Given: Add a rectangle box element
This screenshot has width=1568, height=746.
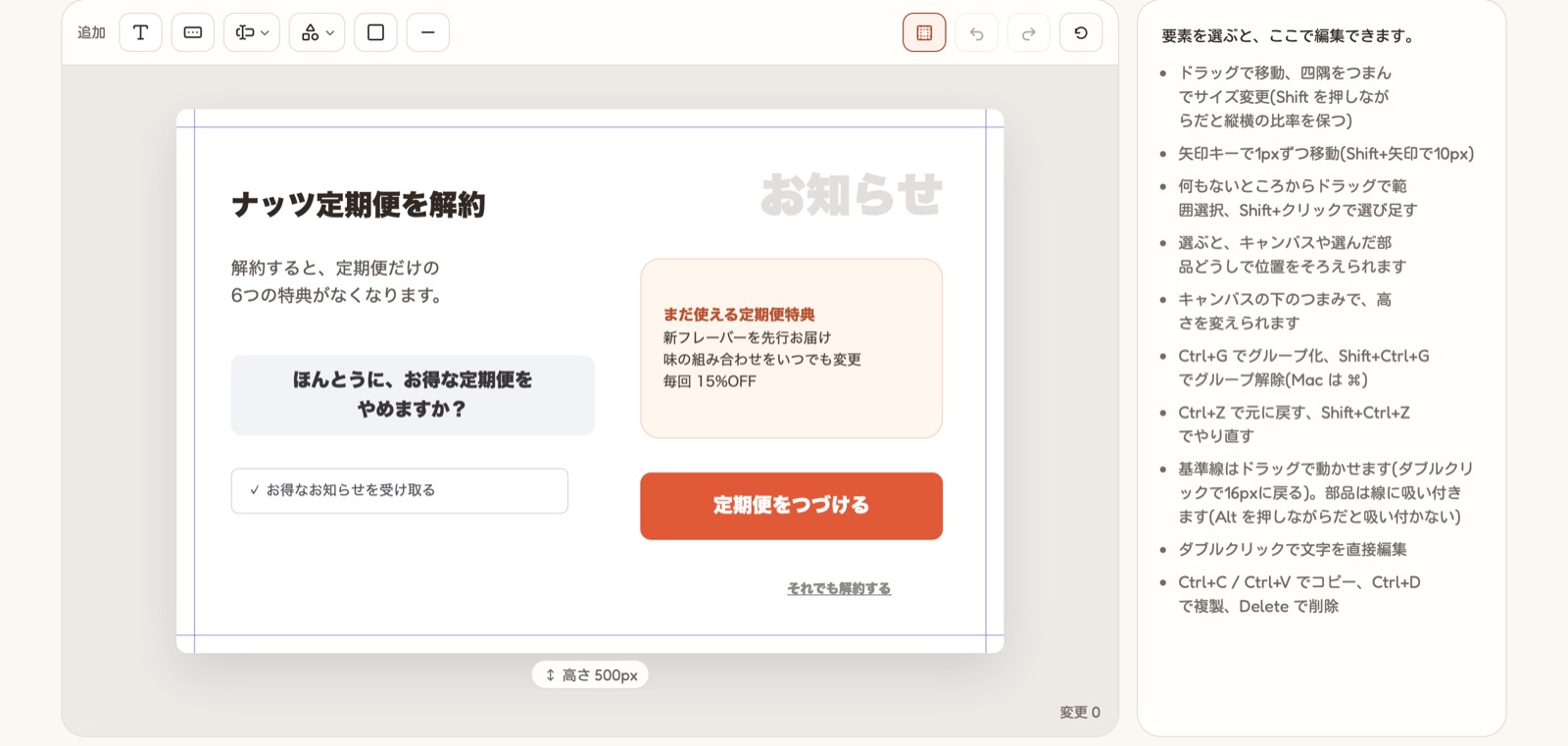Looking at the screenshot, I should pos(375,32).
